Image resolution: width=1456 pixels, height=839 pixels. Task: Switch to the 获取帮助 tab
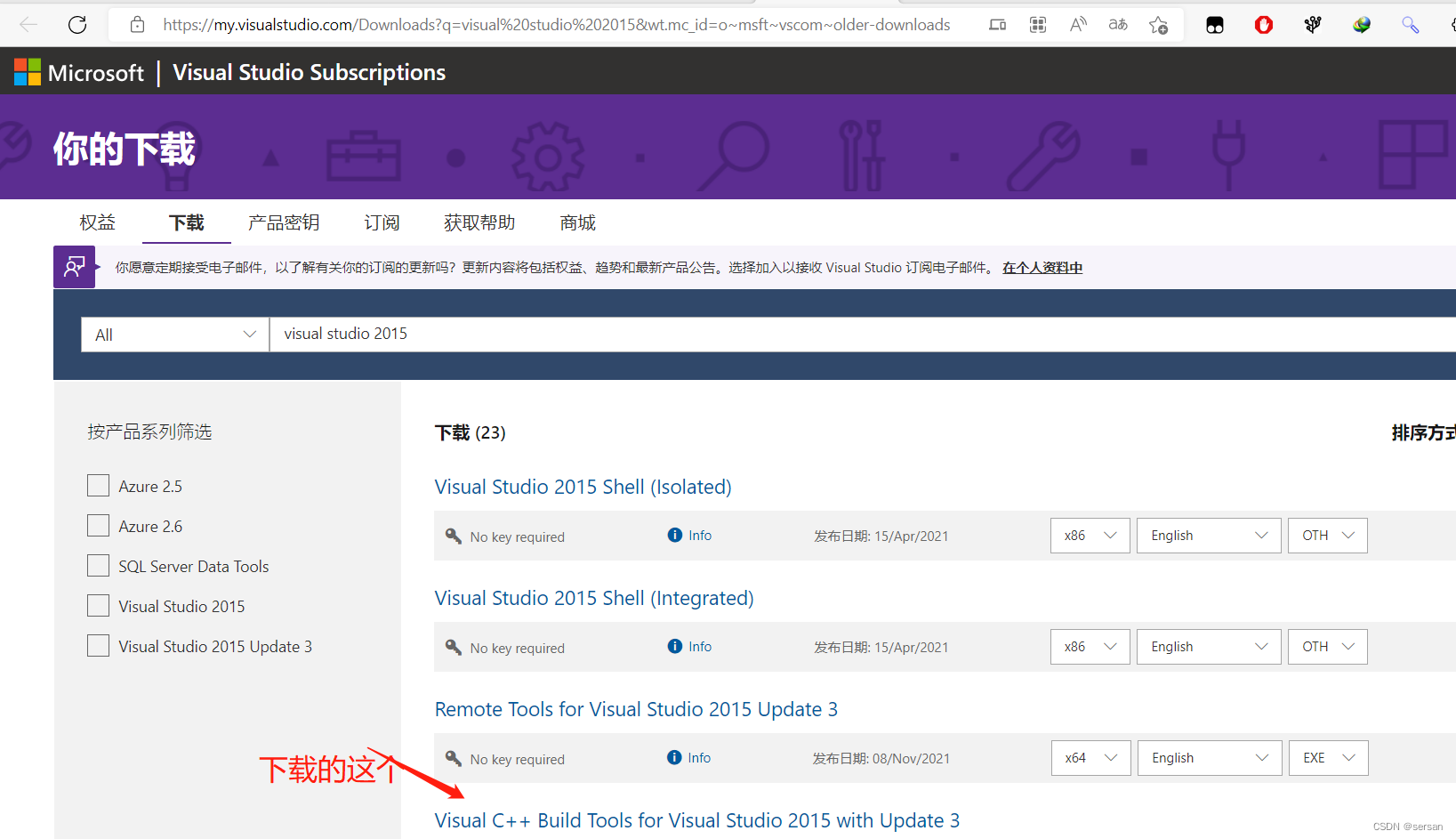[x=479, y=222]
